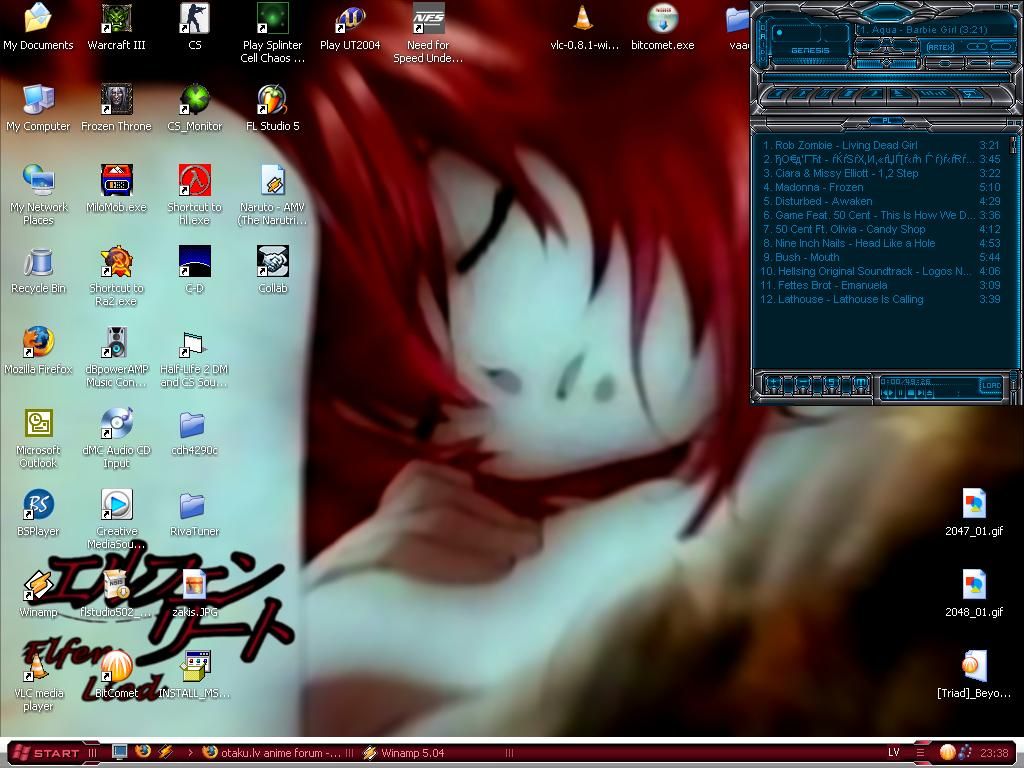Open dMC Audio CD Input shortcut
Image resolution: width=1024 pixels, height=768 pixels.
click(116, 438)
